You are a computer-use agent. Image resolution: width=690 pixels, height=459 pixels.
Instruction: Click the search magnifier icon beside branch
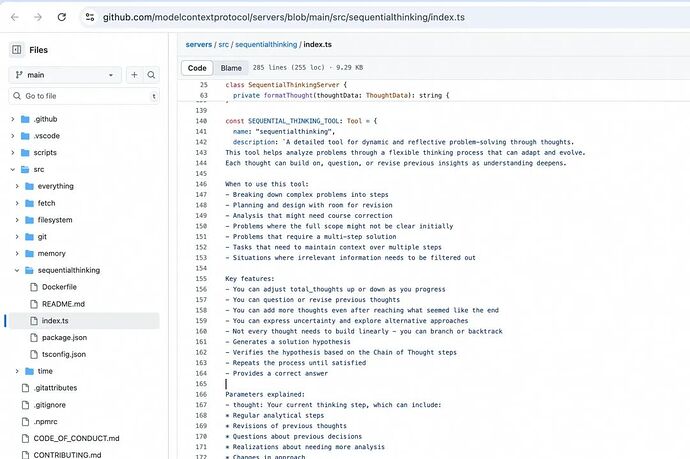(x=152, y=75)
